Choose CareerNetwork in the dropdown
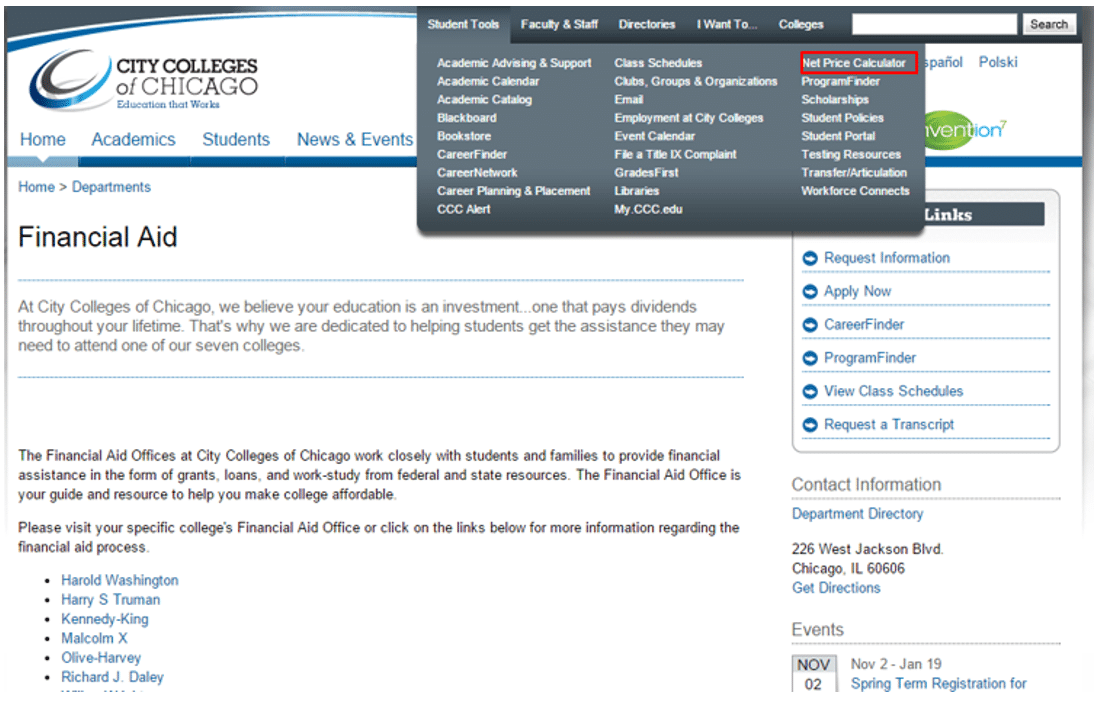Screen dimensions: 1101x705 click(x=477, y=173)
